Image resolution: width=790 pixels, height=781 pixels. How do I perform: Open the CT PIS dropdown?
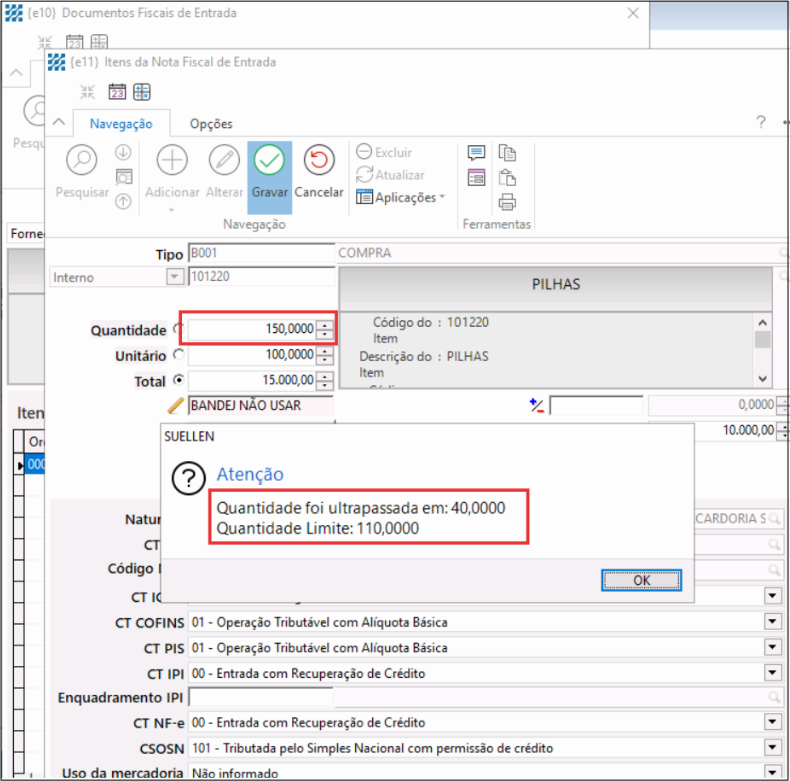click(772, 646)
